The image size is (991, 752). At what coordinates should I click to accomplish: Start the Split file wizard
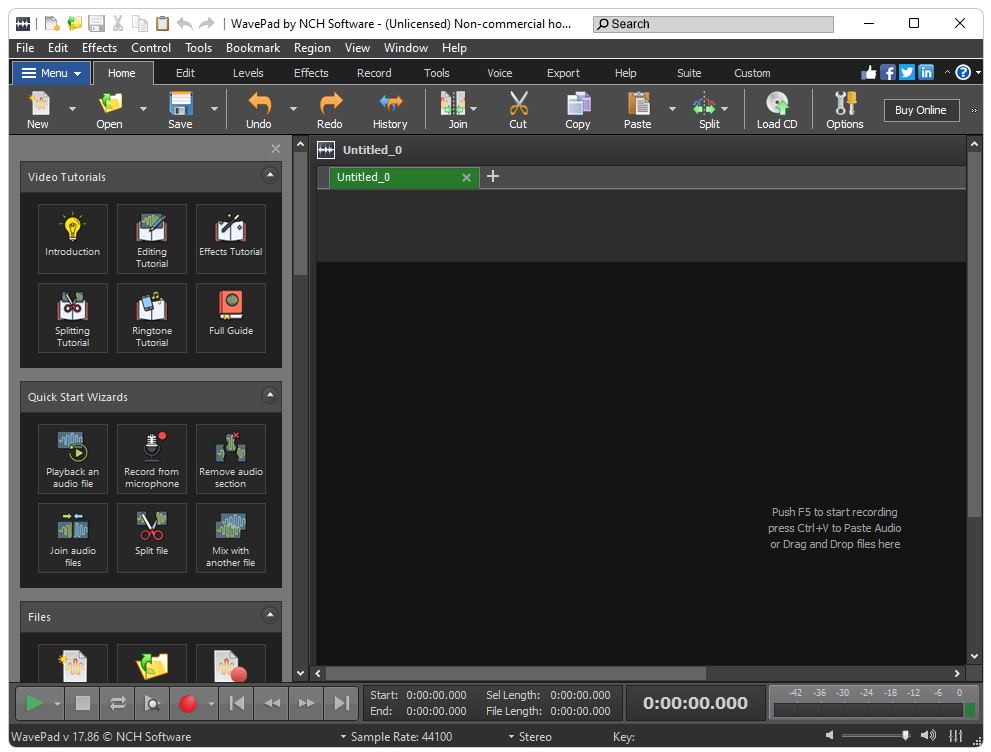point(152,537)
